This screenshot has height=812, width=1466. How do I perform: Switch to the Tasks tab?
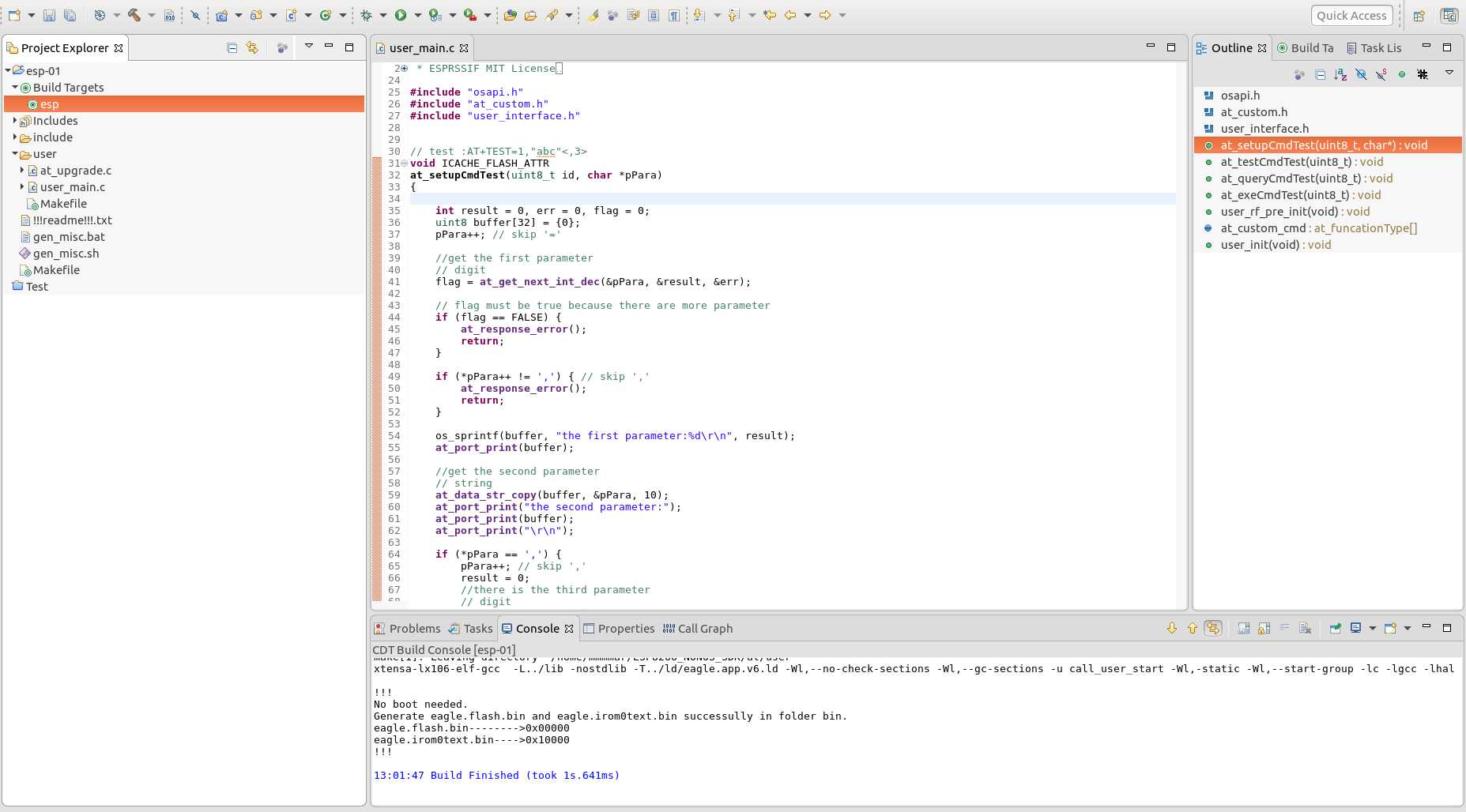[x=470, y=628]
